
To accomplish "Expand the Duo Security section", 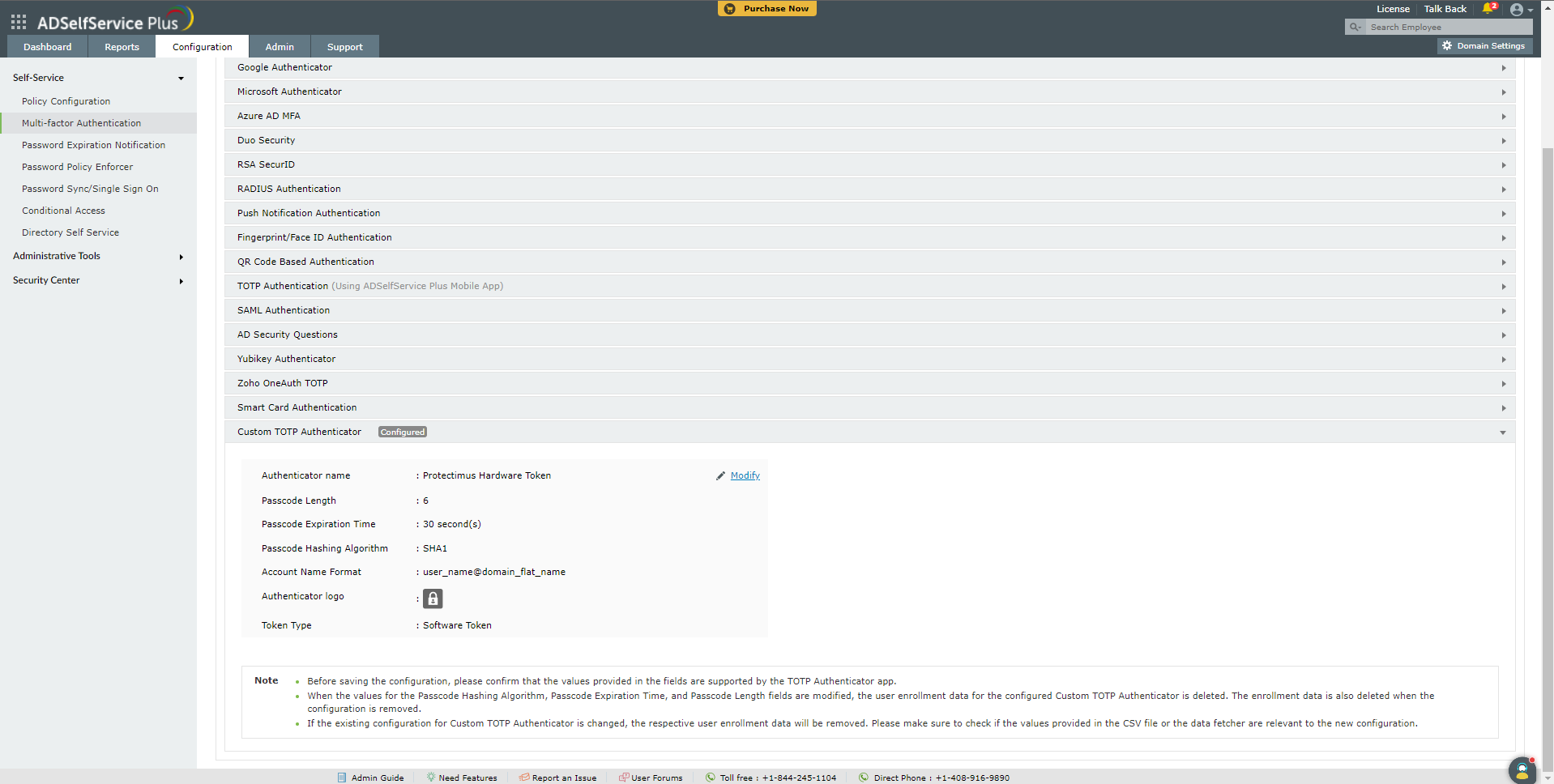I will point(869,140).
